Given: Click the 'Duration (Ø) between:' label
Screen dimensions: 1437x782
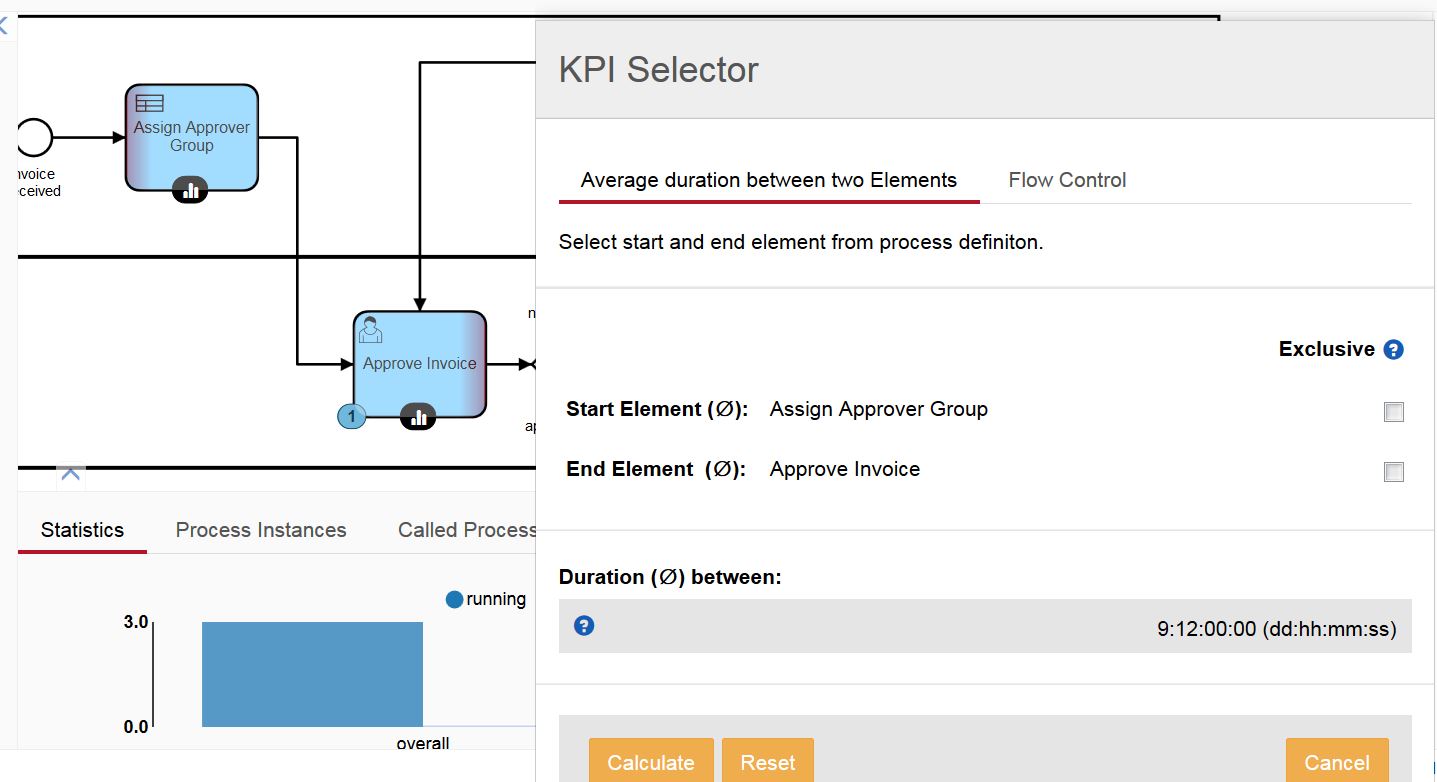Looking at the screenshot, I should 670,577.
